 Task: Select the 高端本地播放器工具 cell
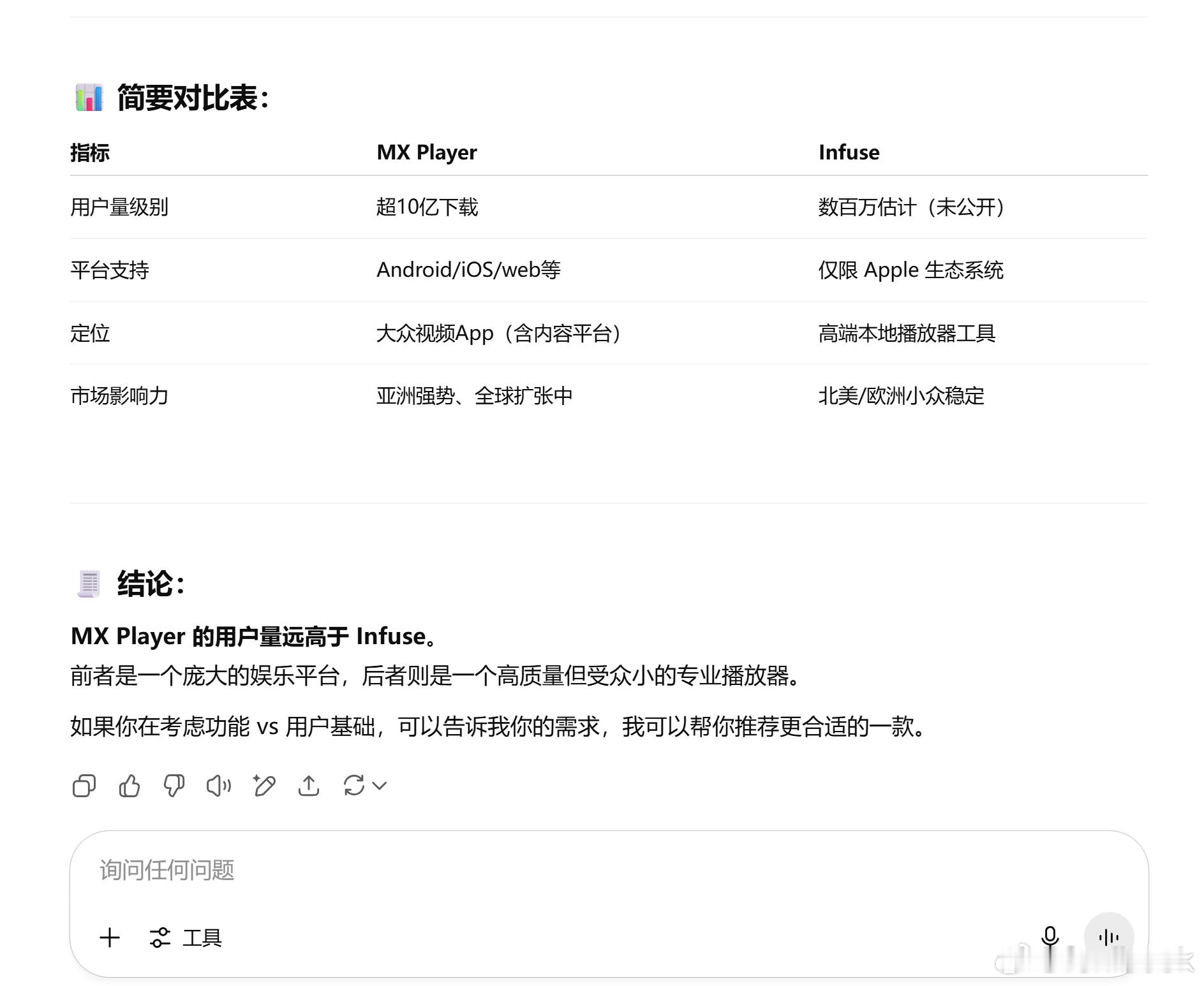tap(907, 334)
